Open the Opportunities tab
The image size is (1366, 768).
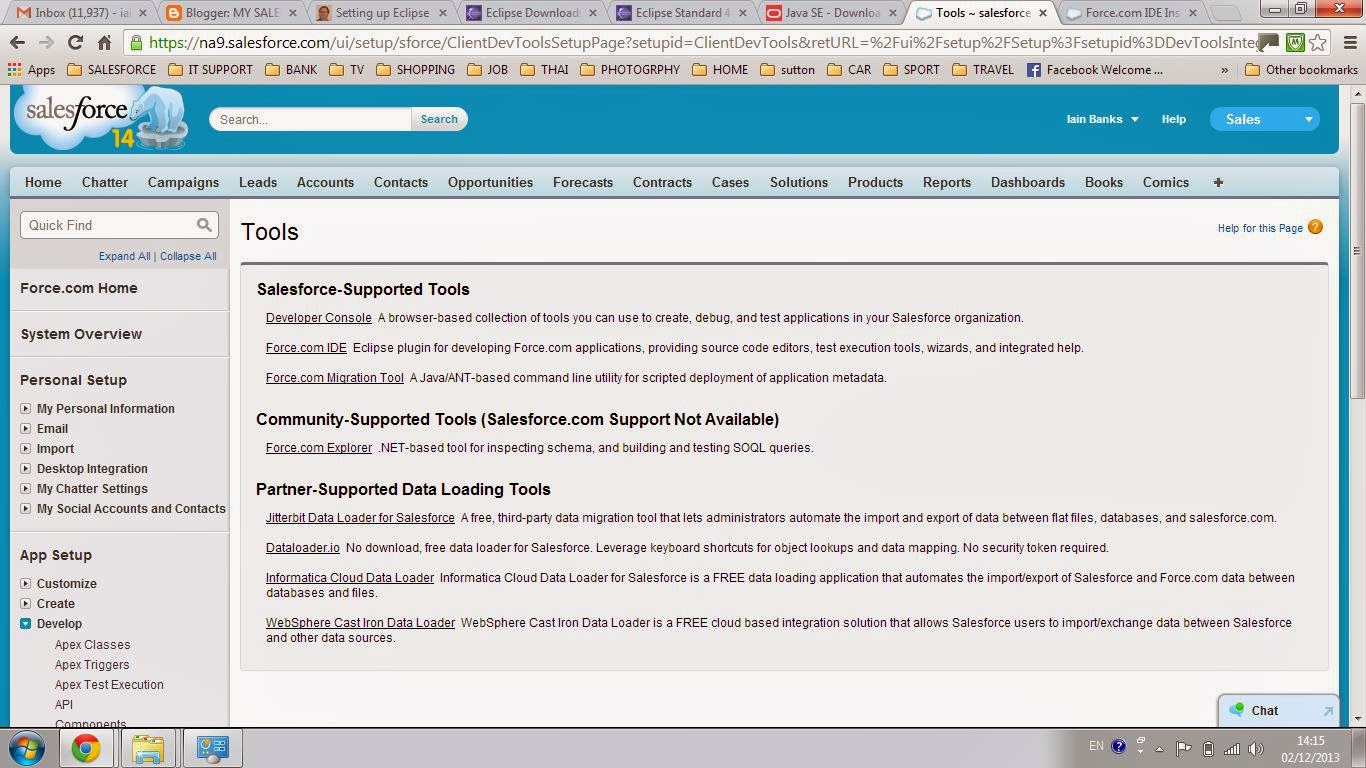point(490,182)
